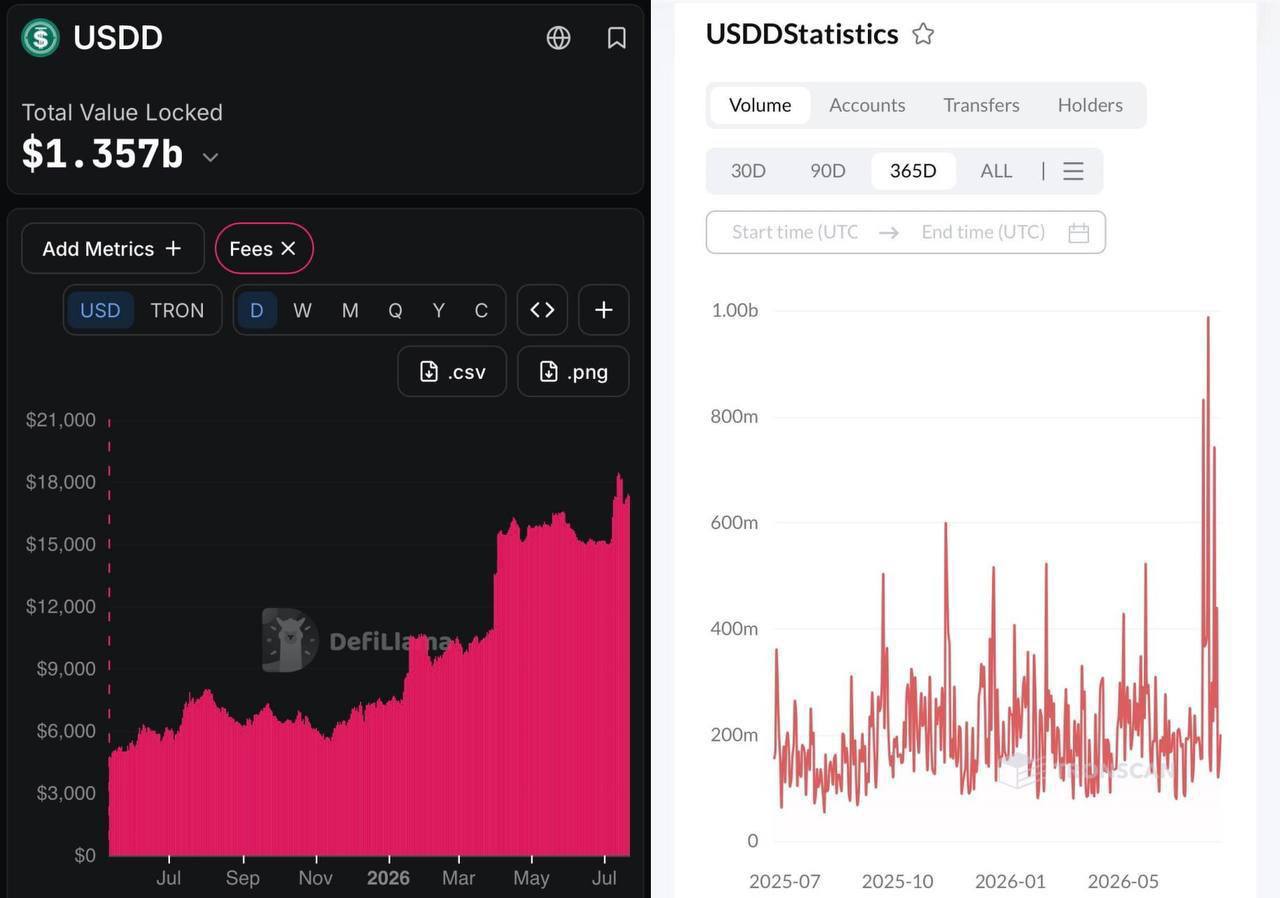Select the ALL time range
This screenshot has height=898, width=1280.
pos(996,171)
